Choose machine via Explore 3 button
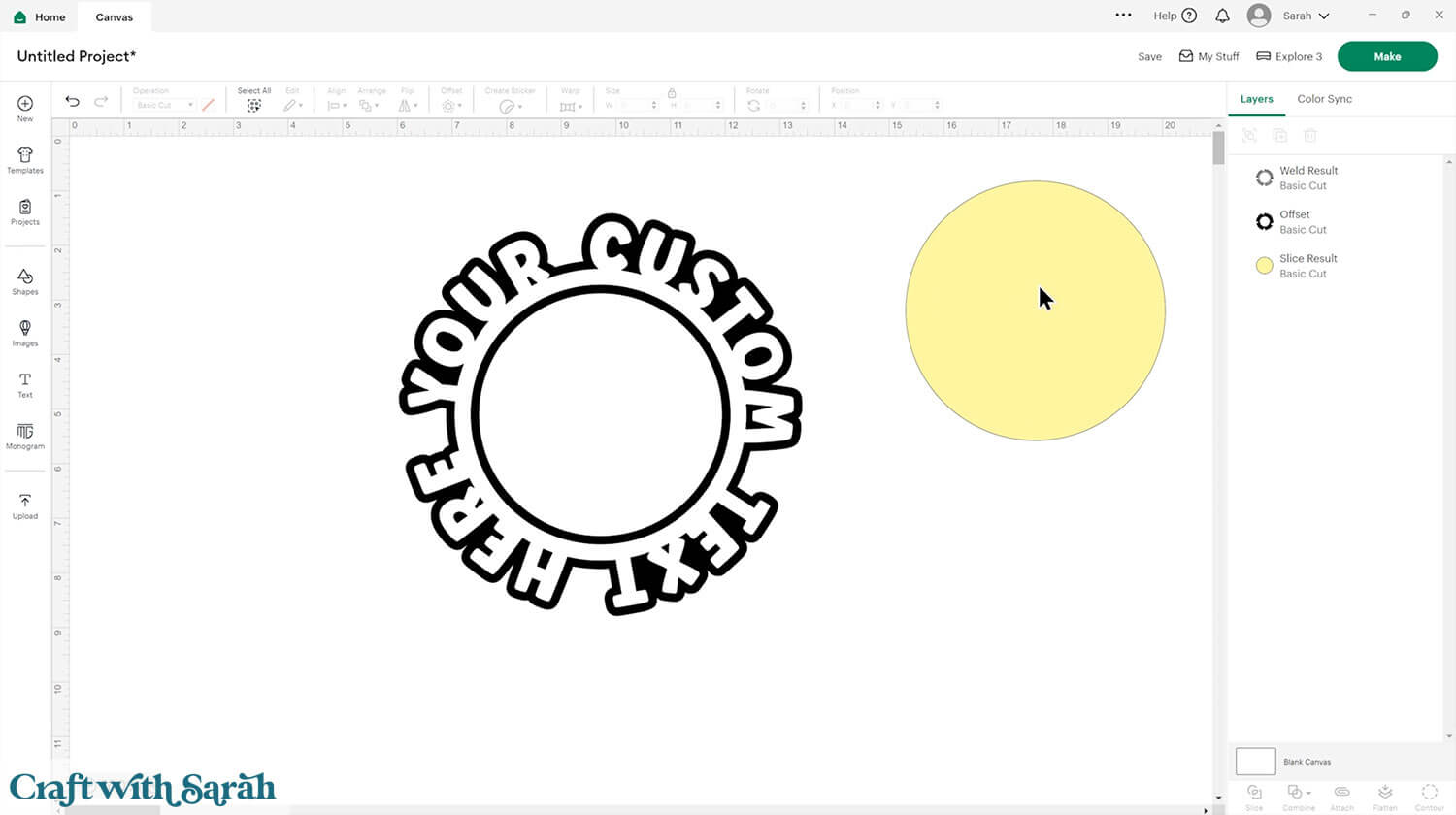 pos(1289,56)
